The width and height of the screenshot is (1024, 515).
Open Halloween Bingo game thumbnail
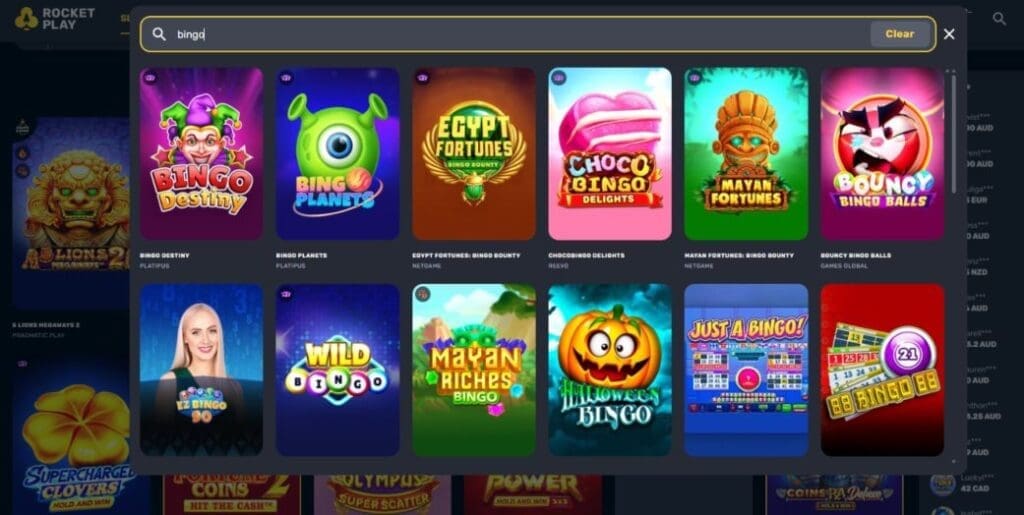tap(610, 369)
